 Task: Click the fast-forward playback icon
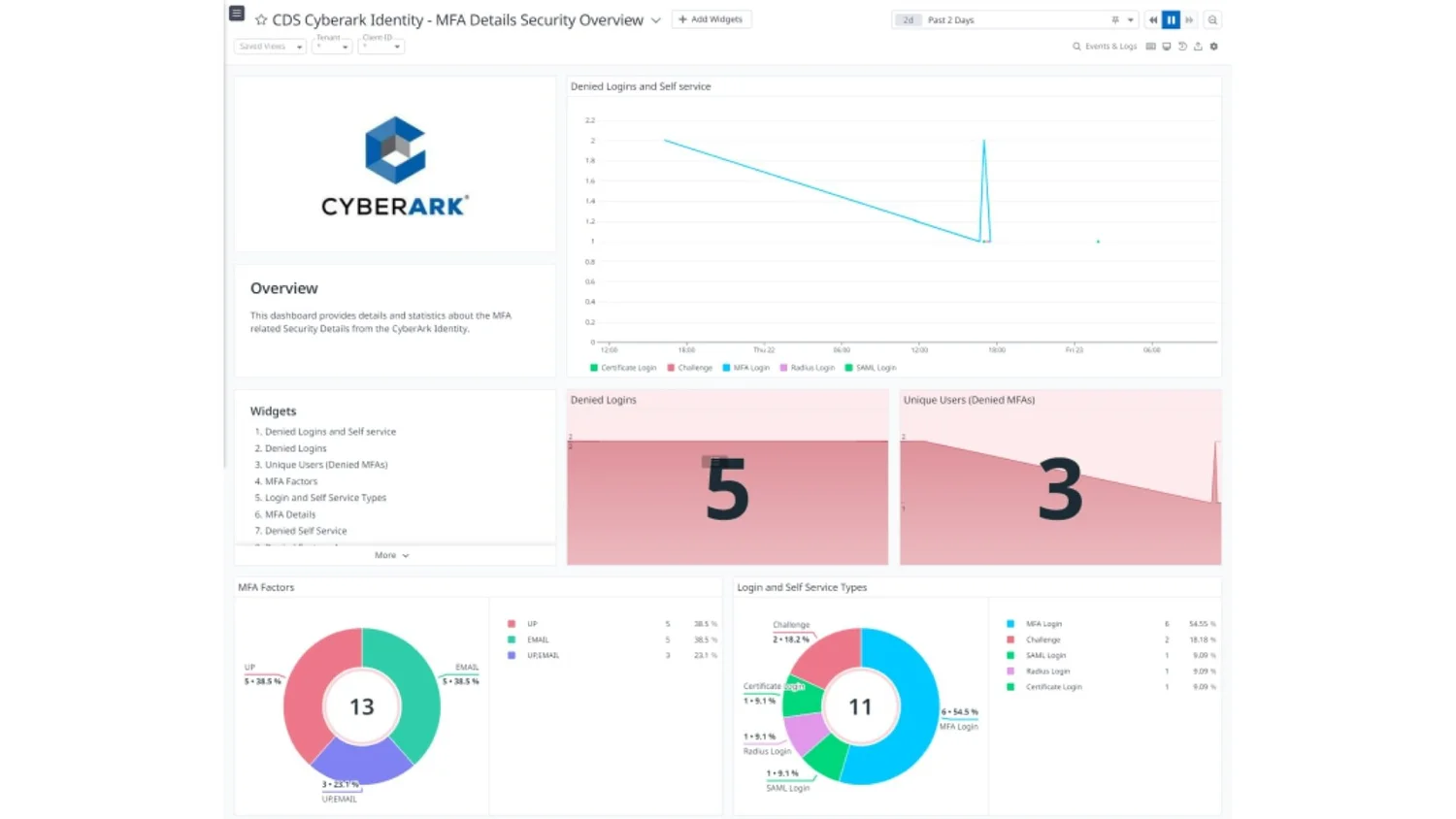1189,19
